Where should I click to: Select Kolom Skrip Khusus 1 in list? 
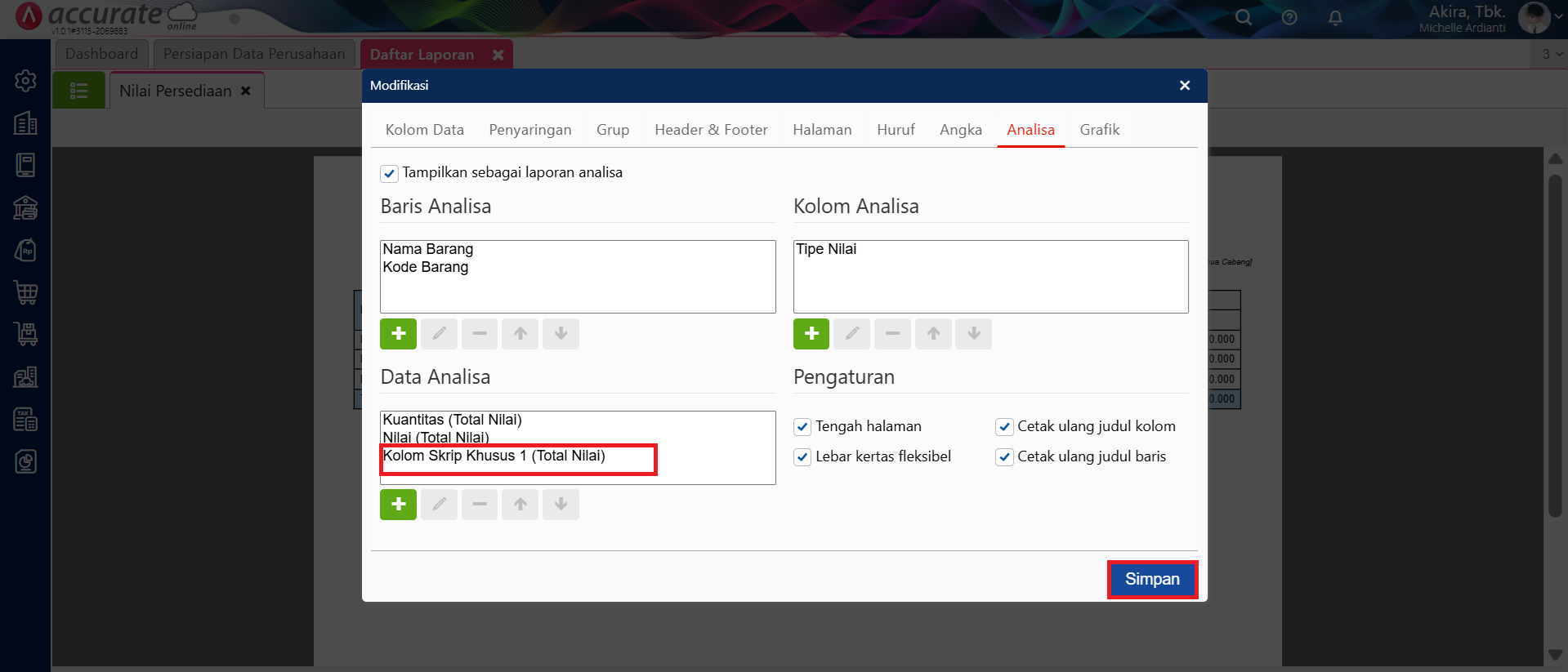pyautogui.click(x=494, y=456)
